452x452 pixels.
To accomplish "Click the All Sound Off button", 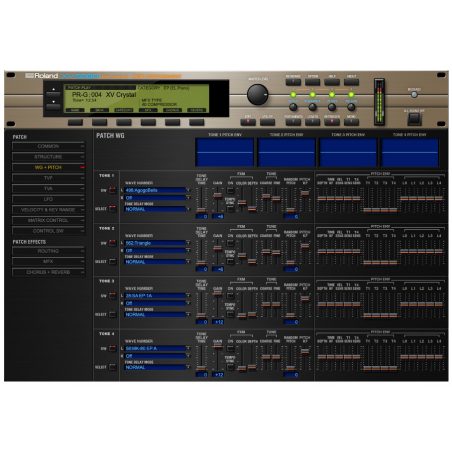I will (414, 119).
